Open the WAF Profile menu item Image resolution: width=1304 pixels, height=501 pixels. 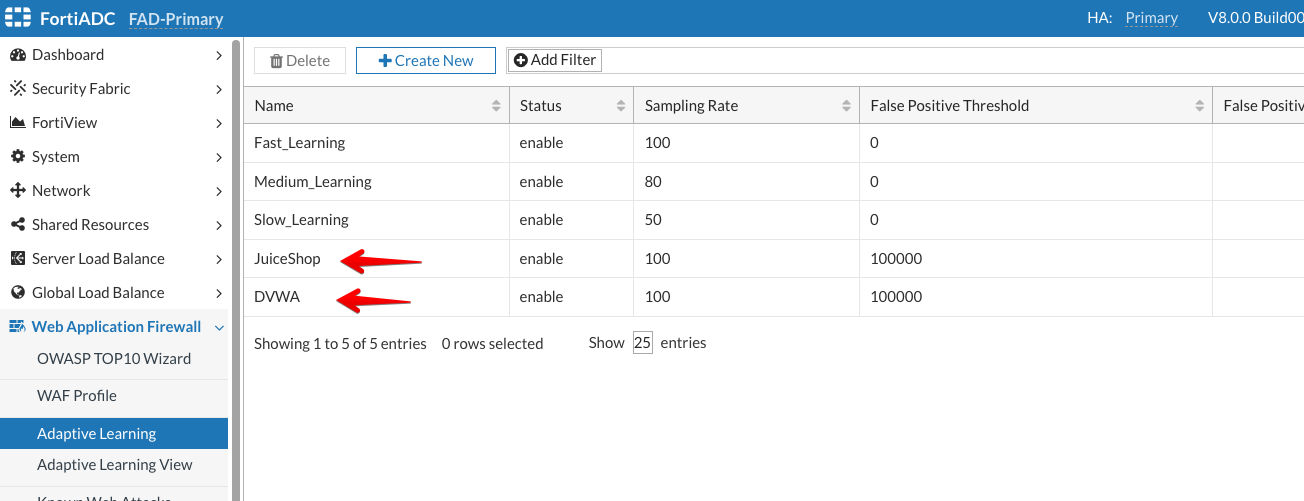click(x=77, y=396)
